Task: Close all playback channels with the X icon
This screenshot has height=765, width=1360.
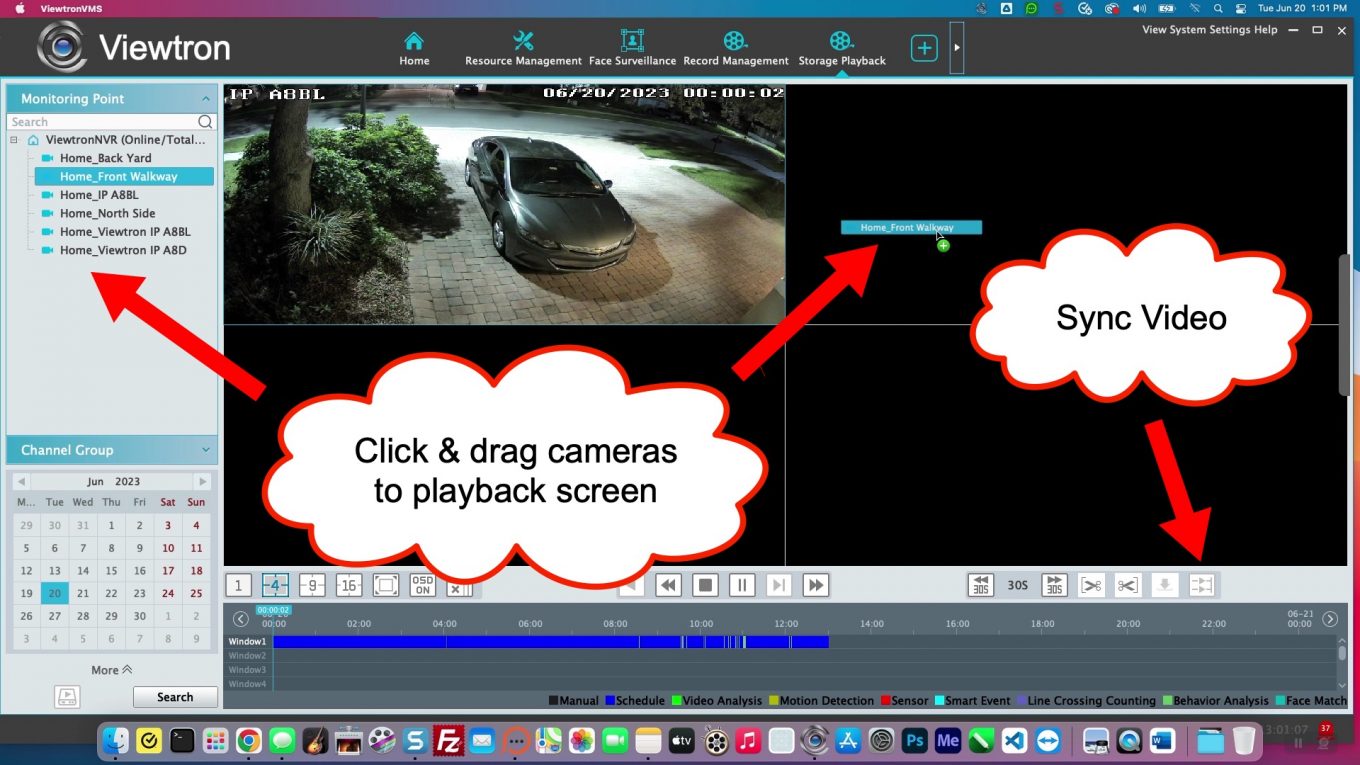Action: point(459,589)
